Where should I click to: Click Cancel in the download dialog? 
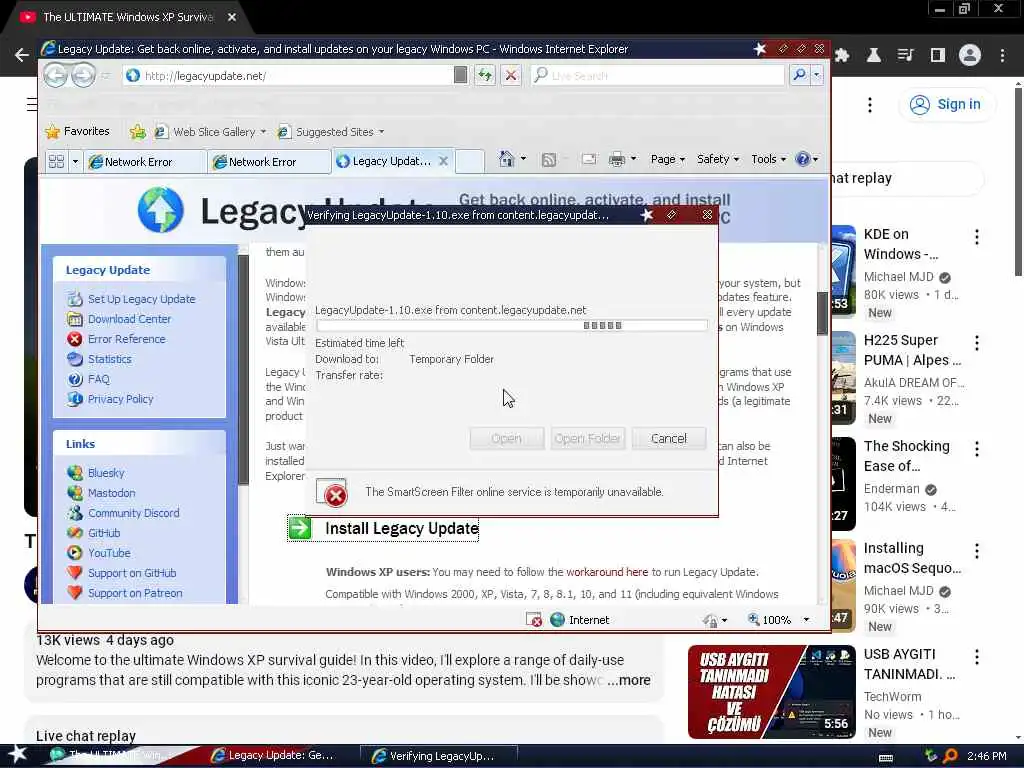[669, 438]
